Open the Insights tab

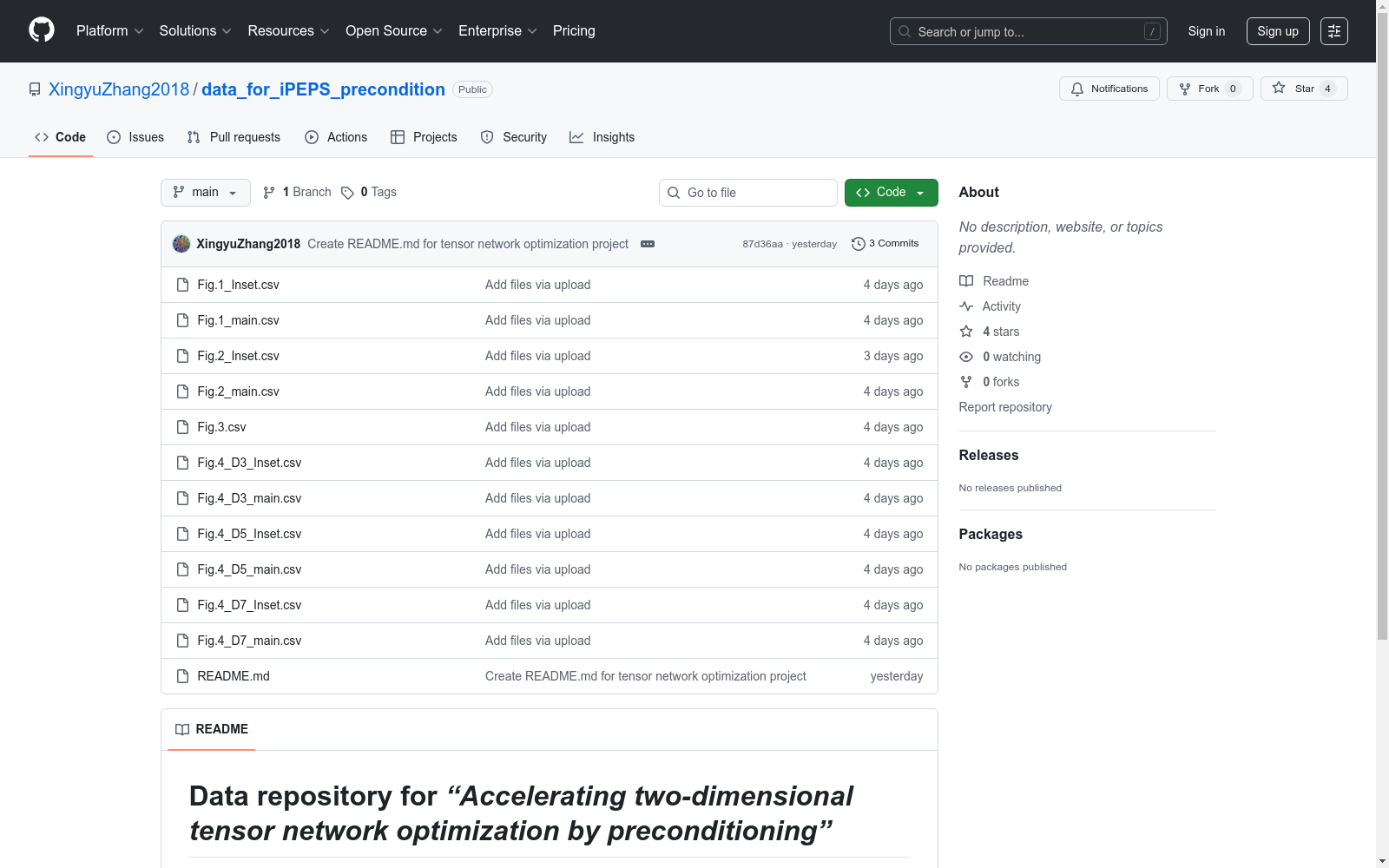[x=602, y=137]
